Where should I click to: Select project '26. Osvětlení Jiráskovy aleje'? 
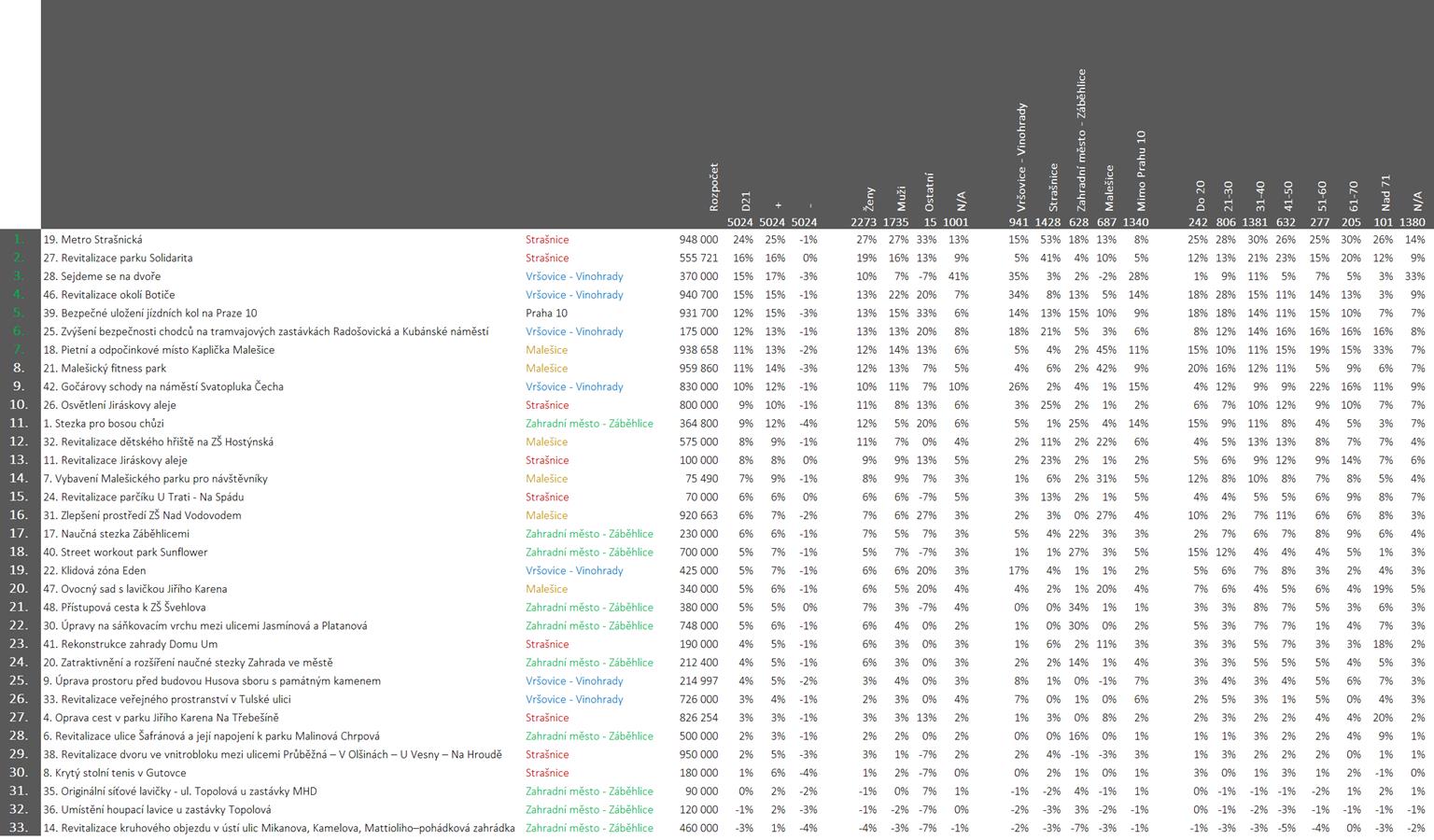109,405
